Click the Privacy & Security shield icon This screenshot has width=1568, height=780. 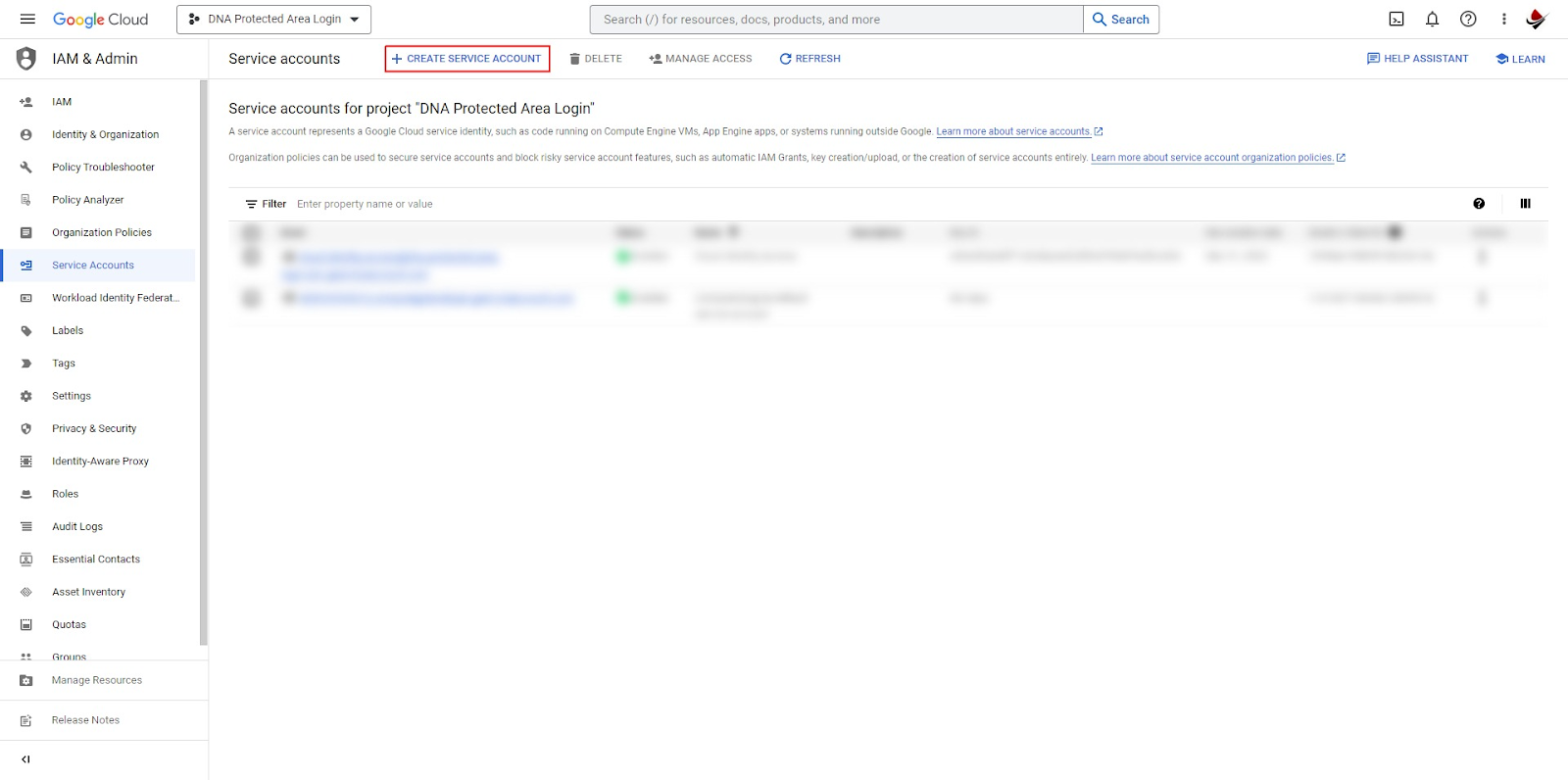pos(26,428)
